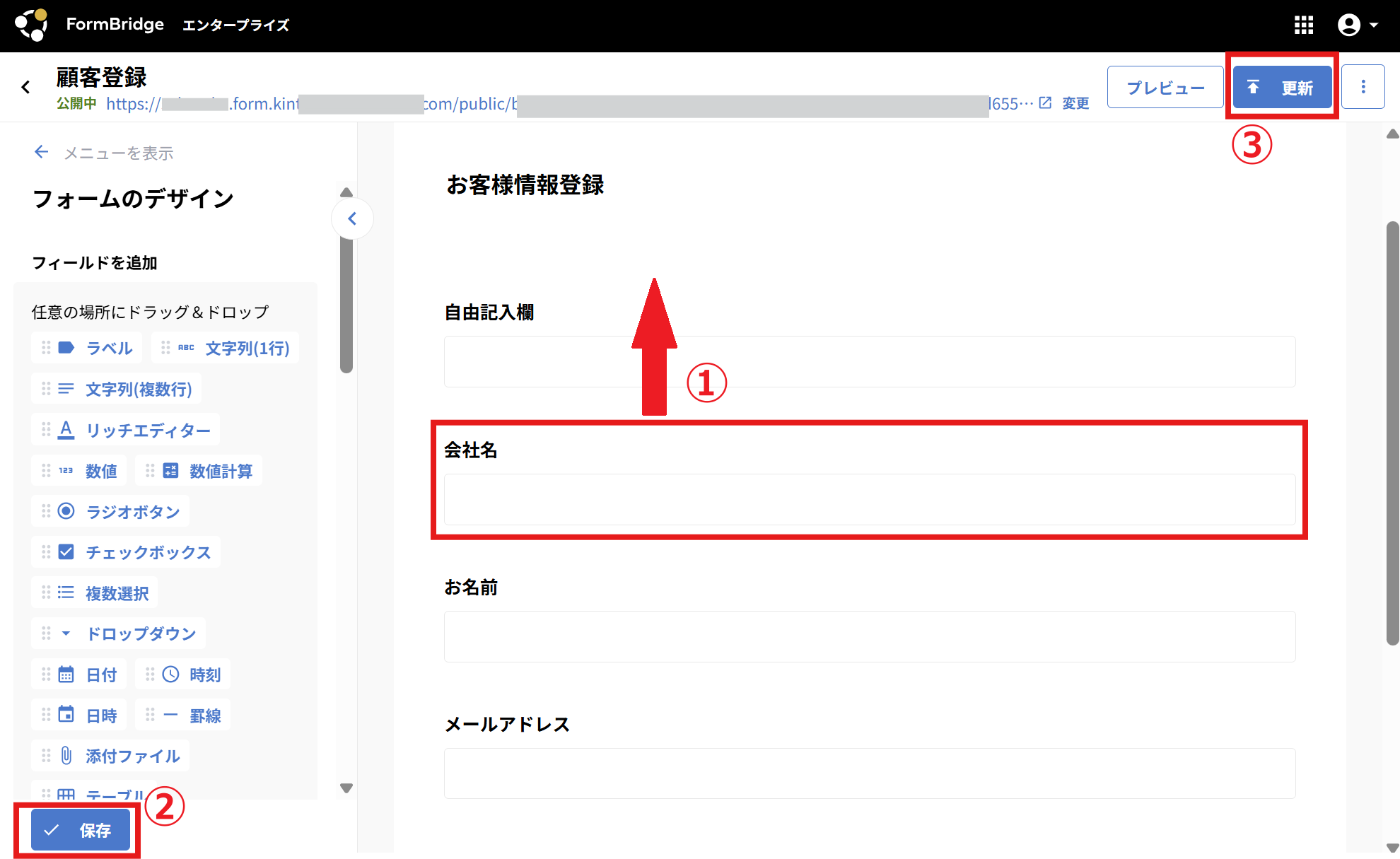Select the リッチエディター field item
Image resolution: width=1400 pixels, height=859 pixels.
125,430
